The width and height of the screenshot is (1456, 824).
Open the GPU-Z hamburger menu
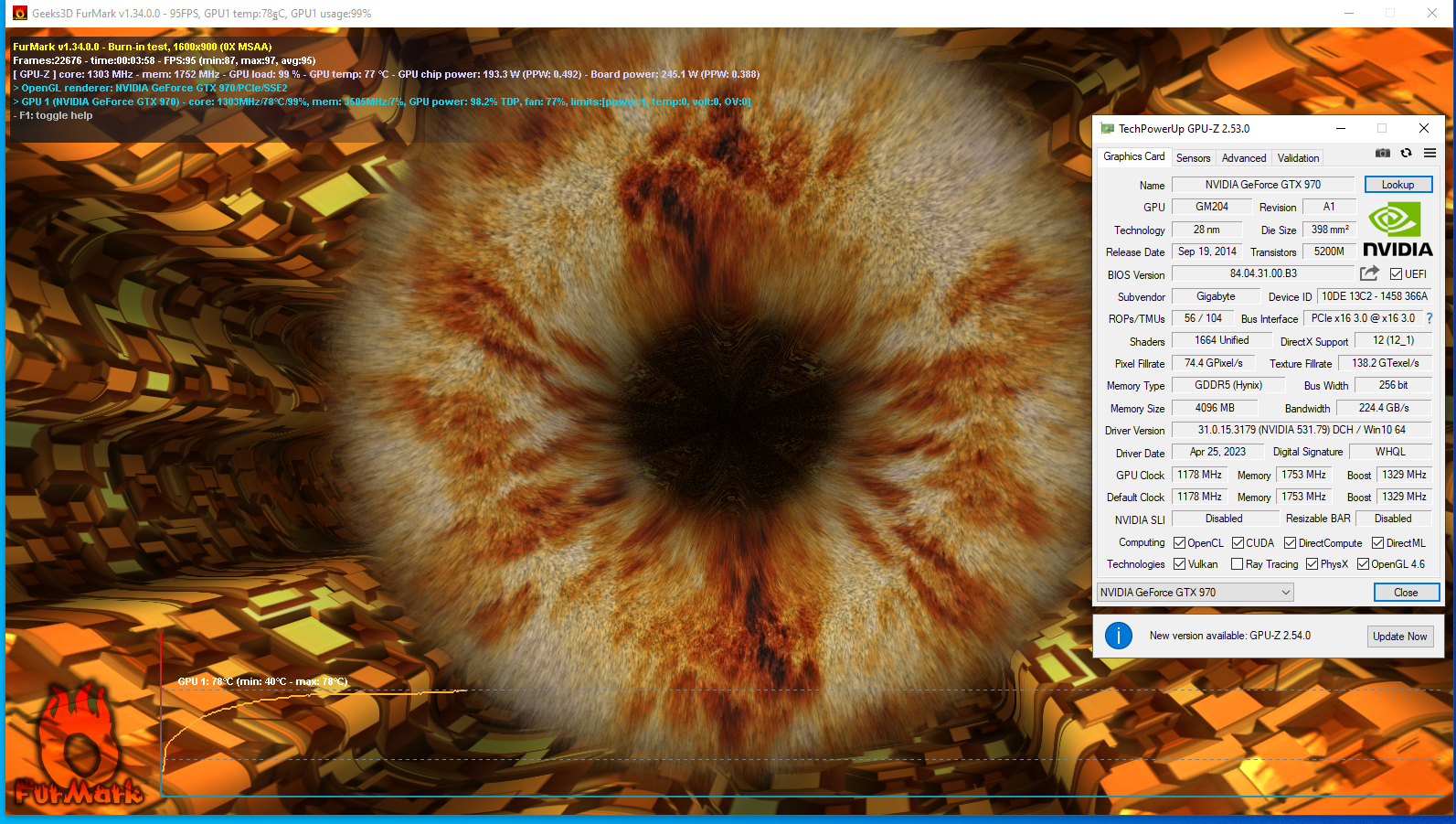1429,154
